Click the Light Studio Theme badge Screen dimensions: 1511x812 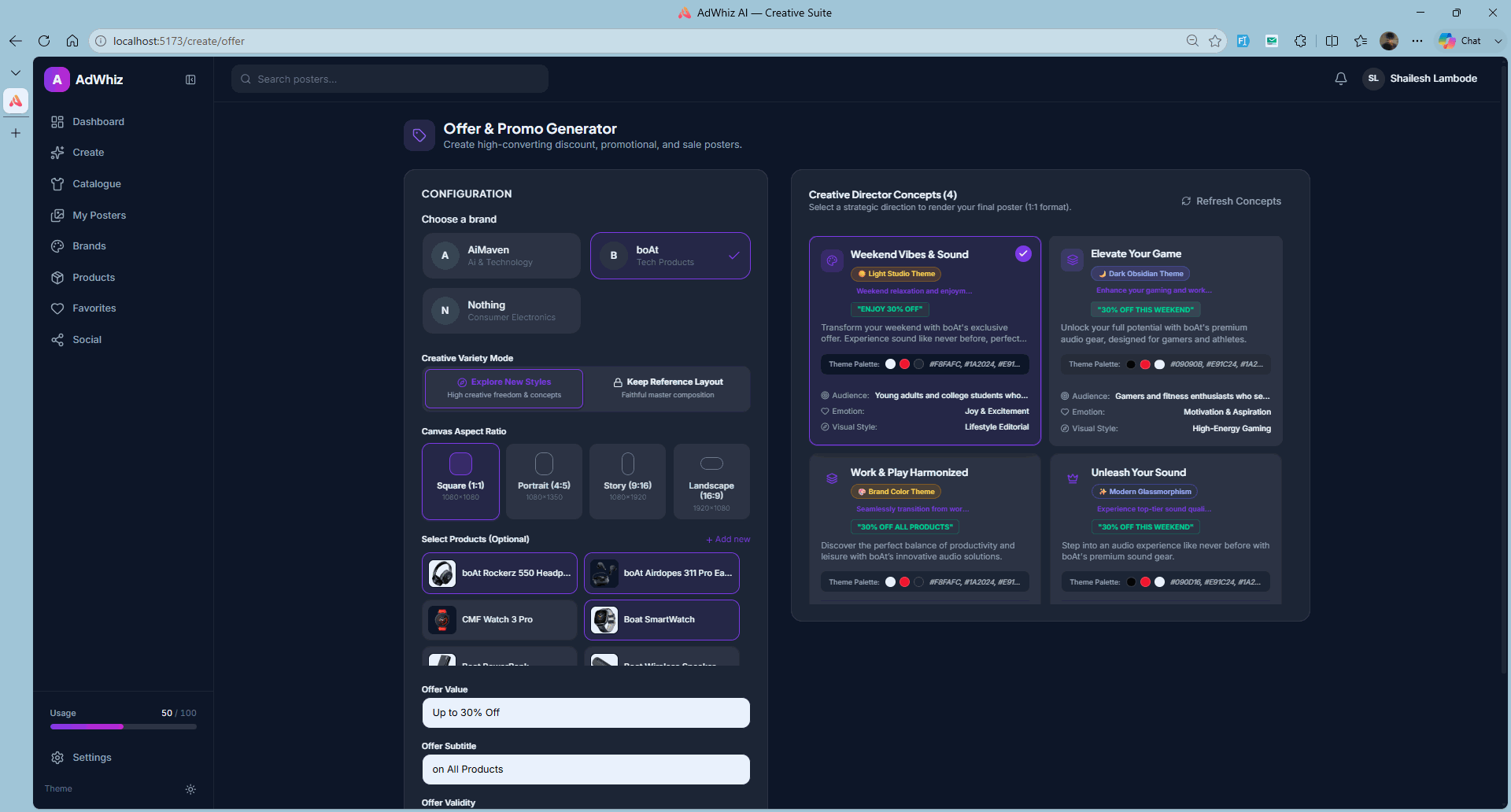tap(896, 274)
